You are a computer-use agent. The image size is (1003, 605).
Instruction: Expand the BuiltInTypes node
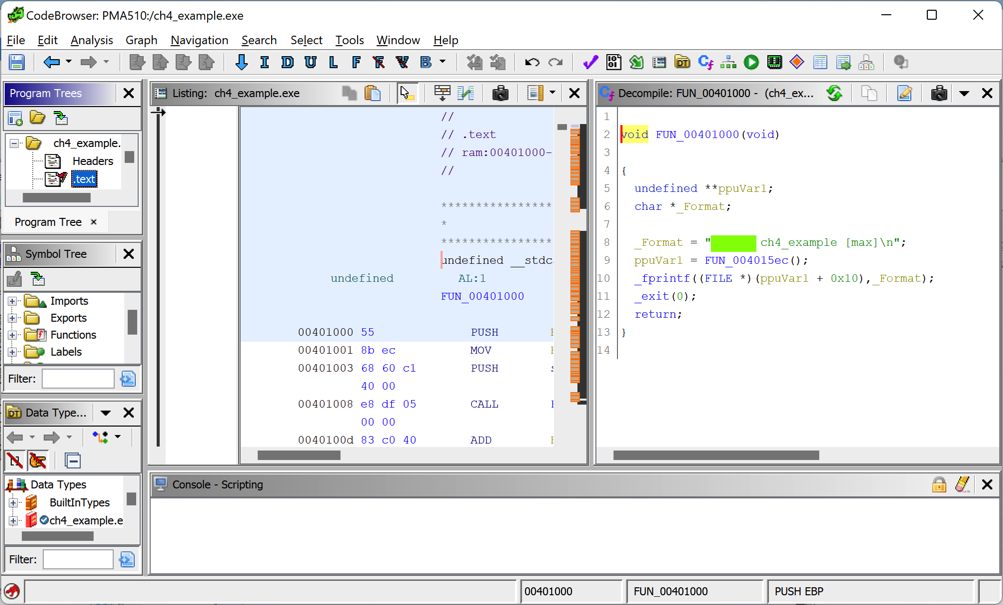tap(13, 503)
